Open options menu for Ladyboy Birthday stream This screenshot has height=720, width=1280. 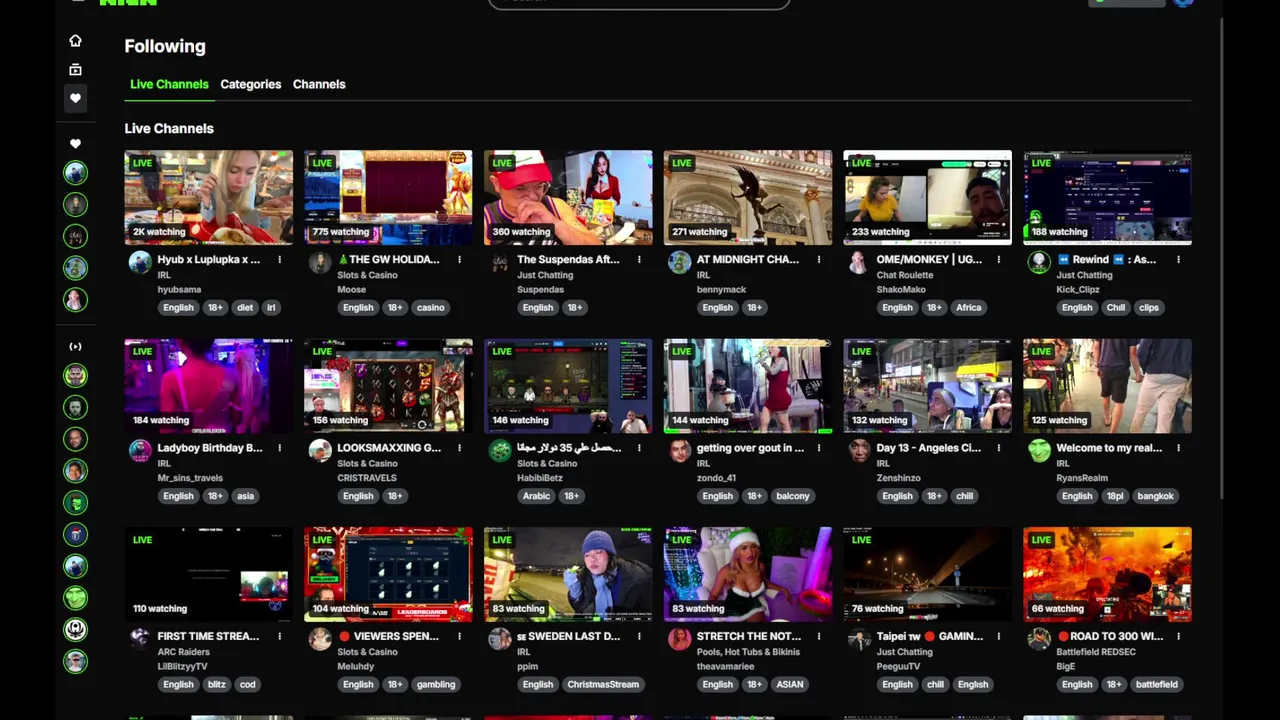click(x=279, y=448)
